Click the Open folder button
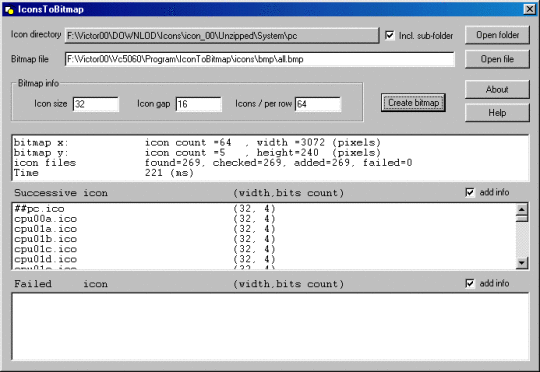 point(497,35)
